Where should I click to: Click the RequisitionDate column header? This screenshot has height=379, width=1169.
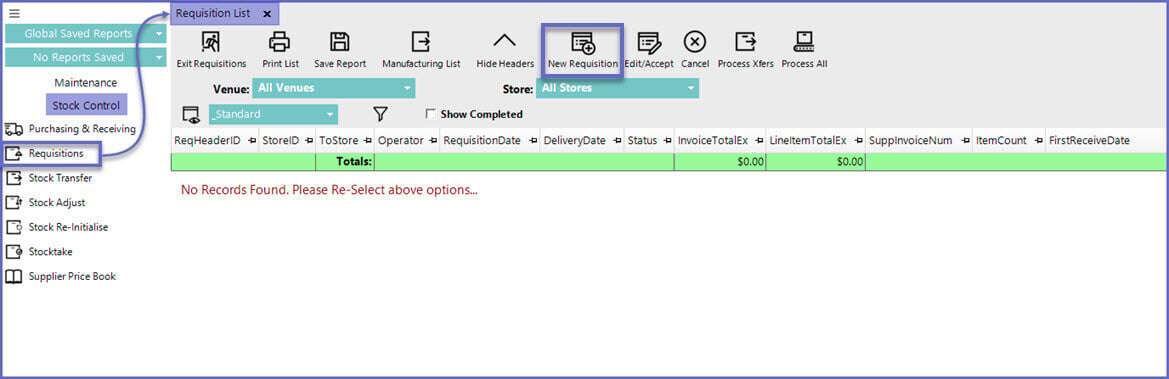[x=482, y=140]
